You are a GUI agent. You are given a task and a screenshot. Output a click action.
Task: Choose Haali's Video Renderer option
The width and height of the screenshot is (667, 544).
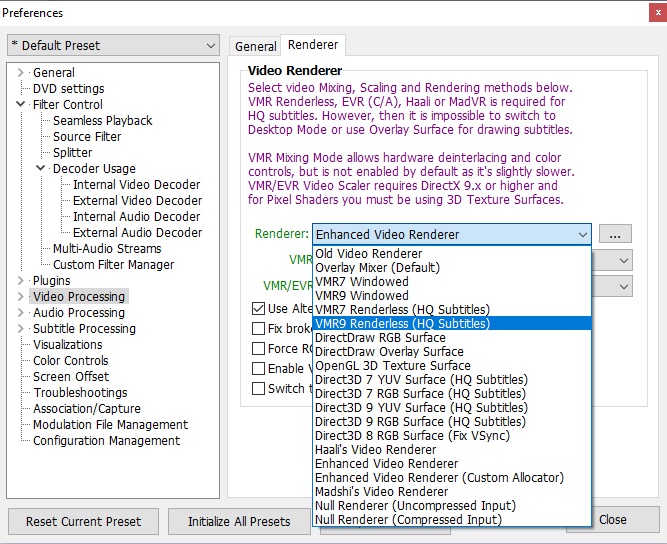452,450
